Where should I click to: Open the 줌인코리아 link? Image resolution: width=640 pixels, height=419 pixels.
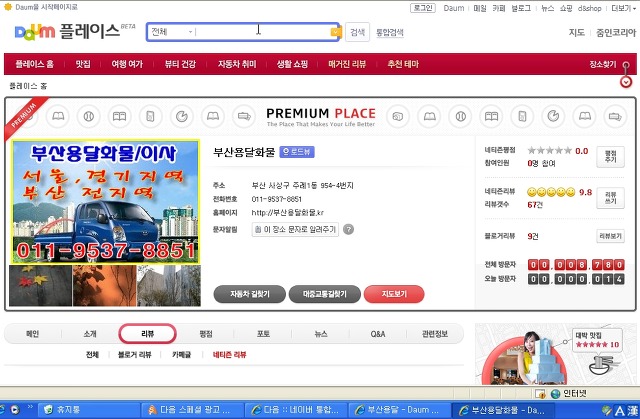(616, 32)
